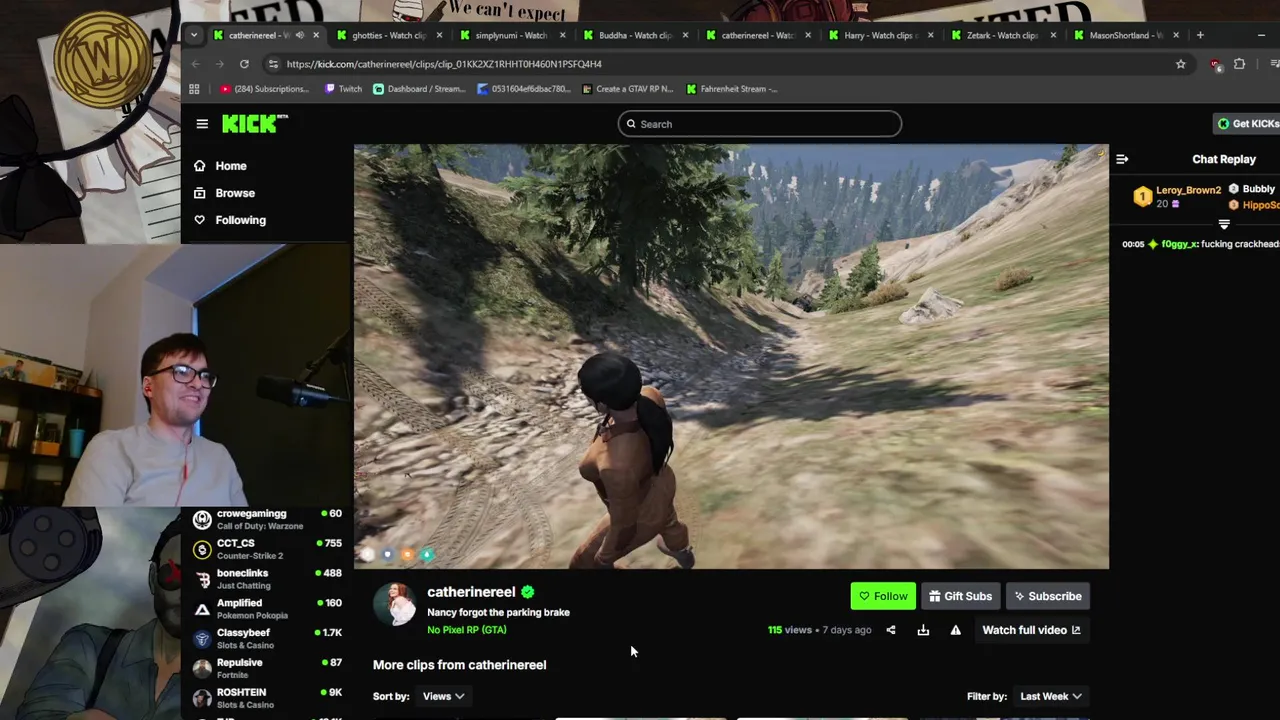1280x720 pixels.
Task: Open the Kick hamburger sidebar menu
Action: tap(202, 124)
